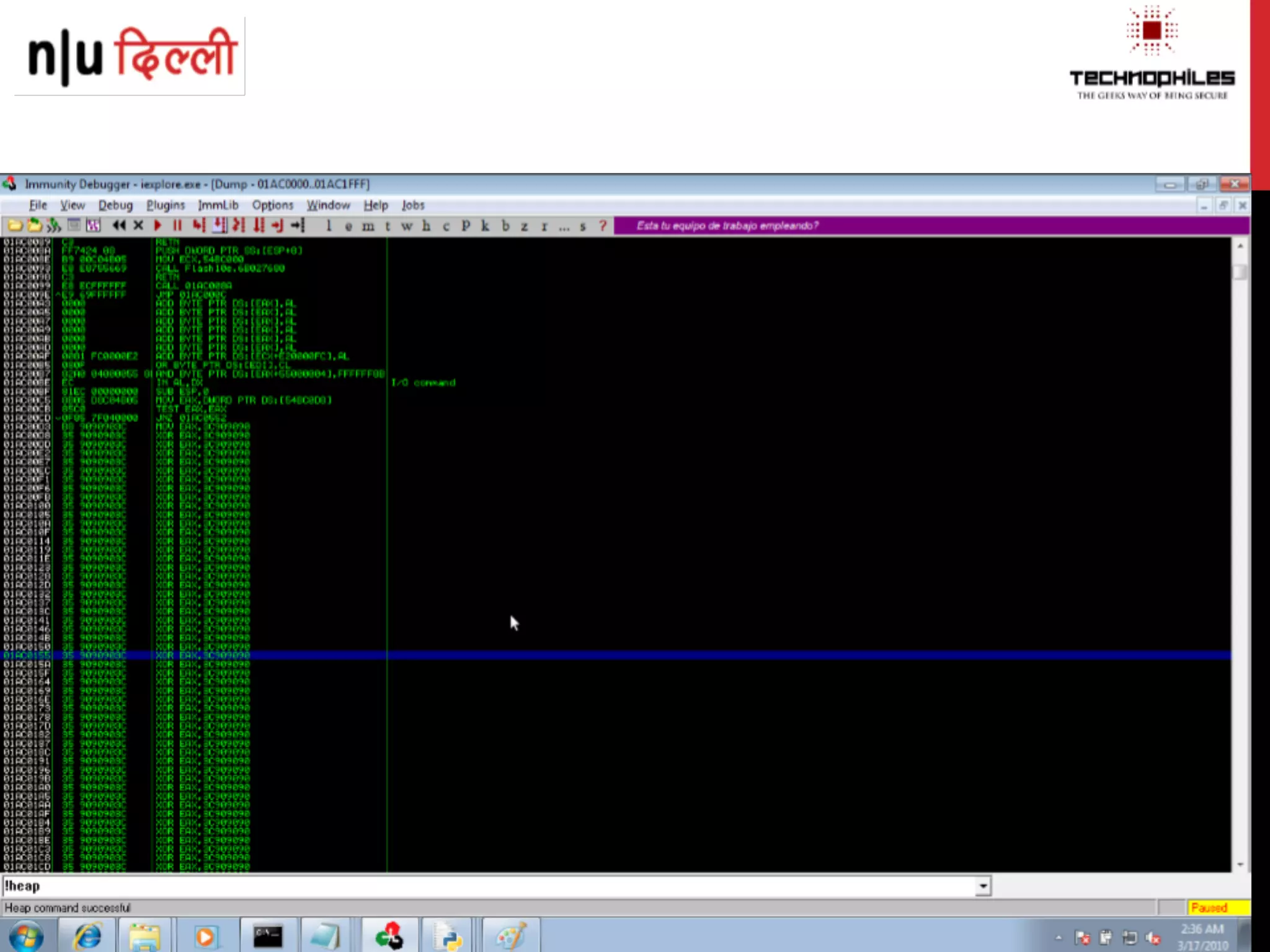Click the red question mark help icon
Image resolution: width=1270 pixels, height=952 pixels.
[602, 226]
